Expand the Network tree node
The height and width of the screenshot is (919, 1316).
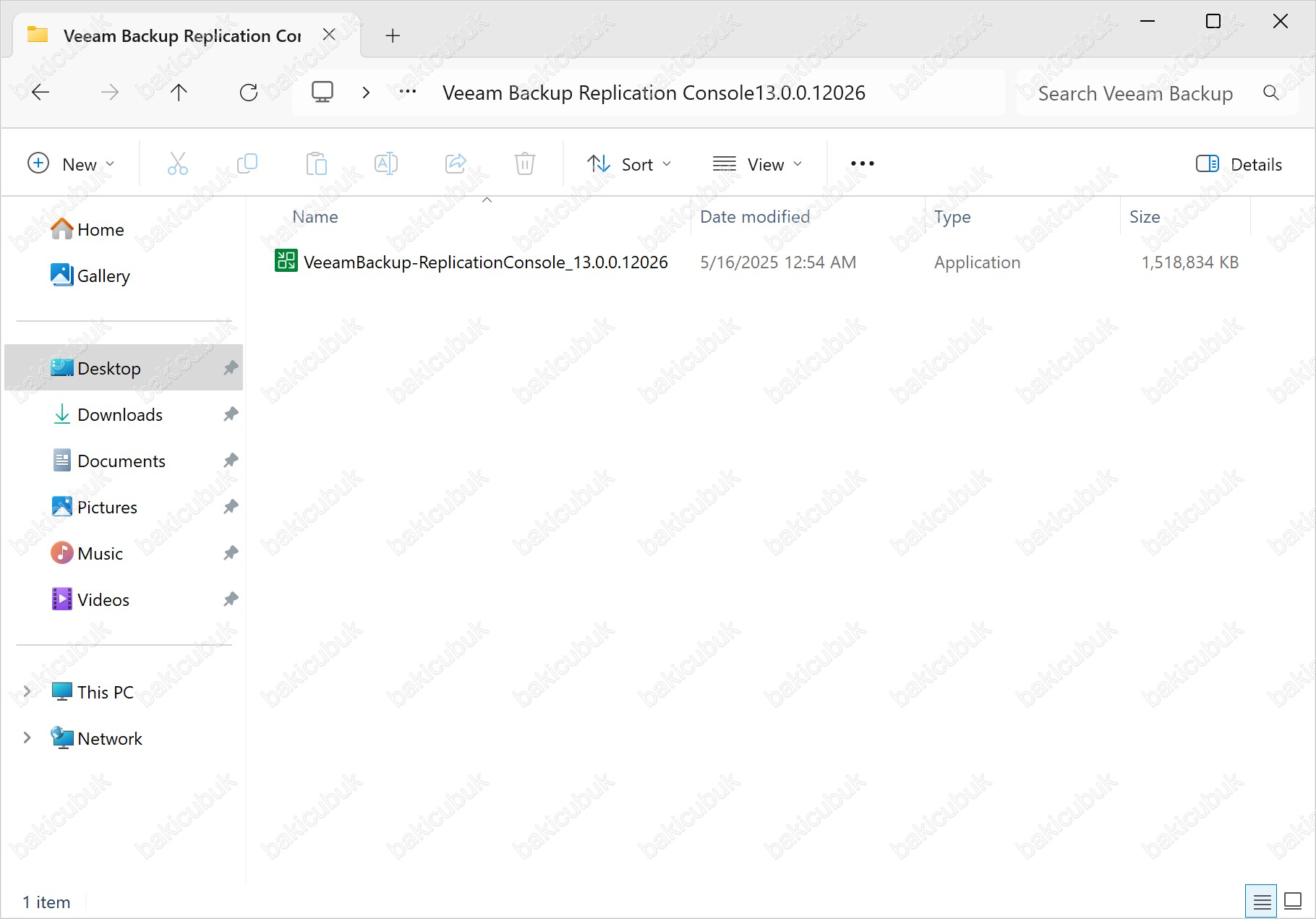click(27, 738)
